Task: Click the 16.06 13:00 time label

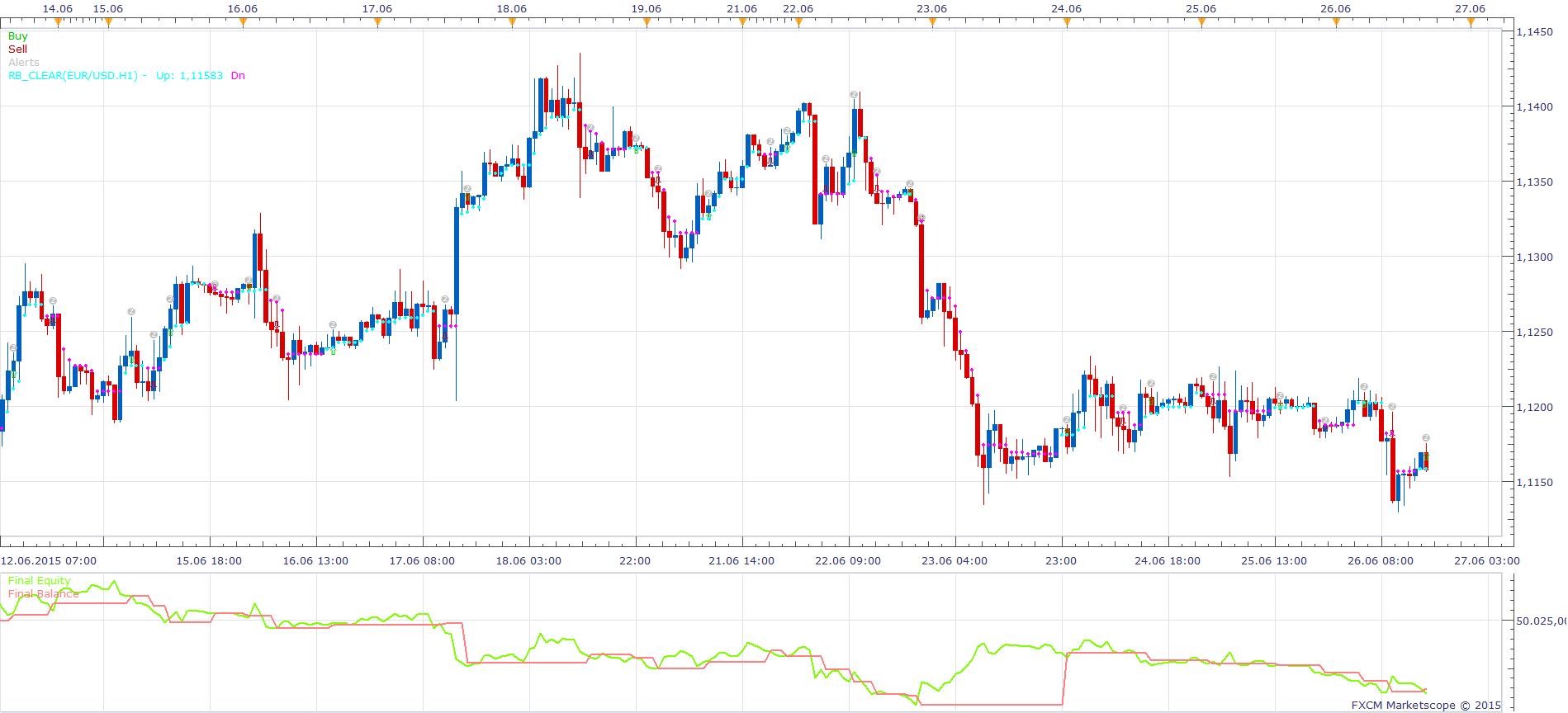Action: (315, 561)
